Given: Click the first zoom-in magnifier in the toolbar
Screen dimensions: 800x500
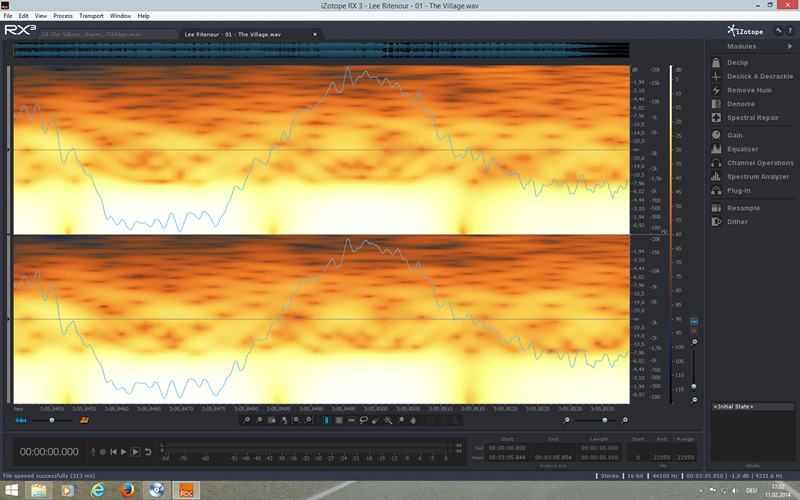Looking at the screenshot, I should click(246, 420).
